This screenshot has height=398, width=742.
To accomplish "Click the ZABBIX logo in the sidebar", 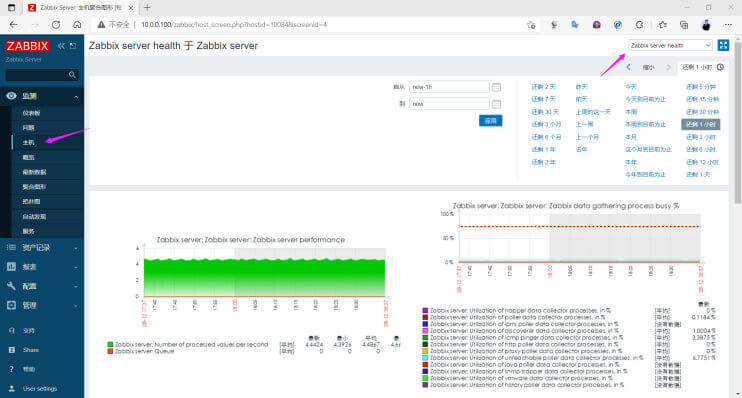I will (27, 46).
